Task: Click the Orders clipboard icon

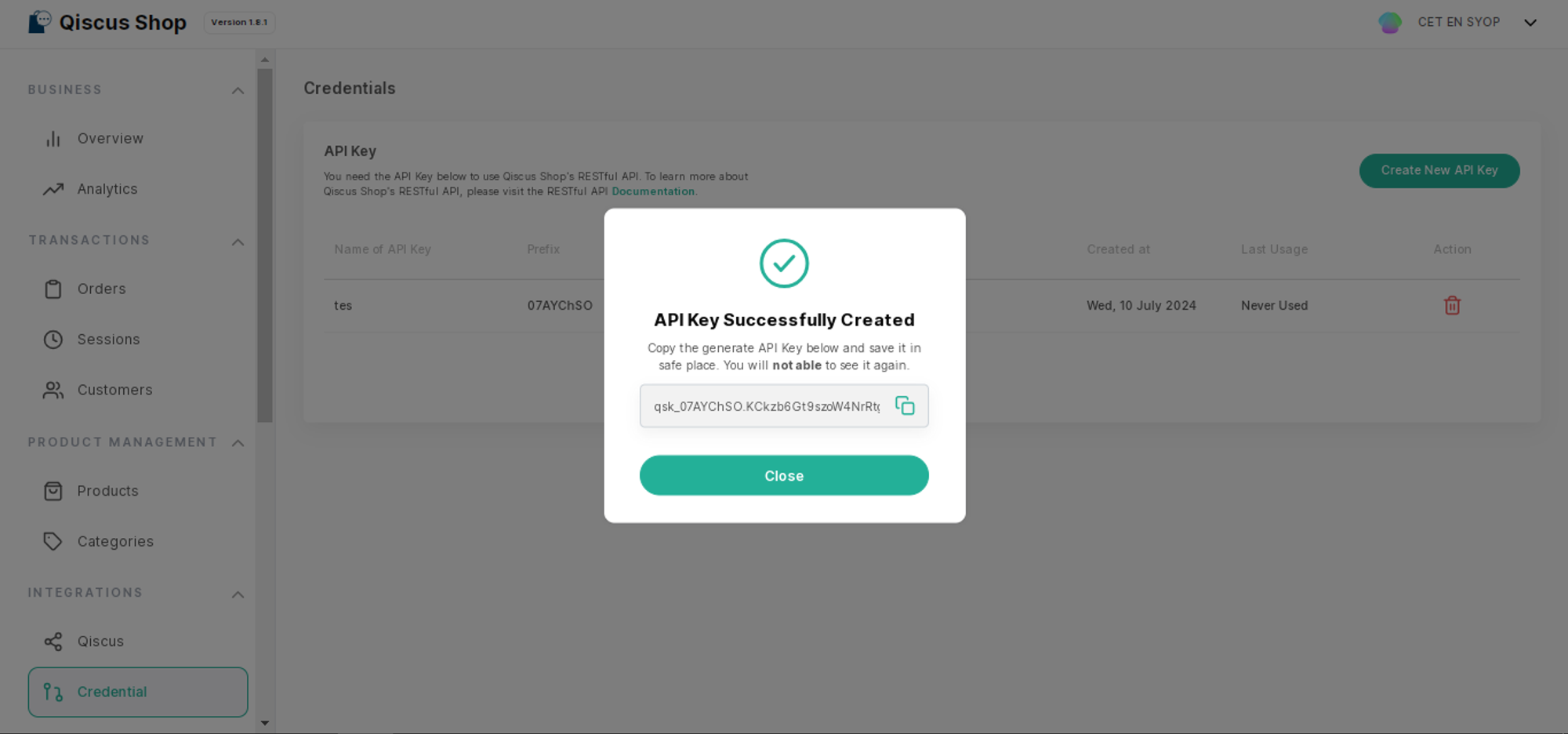Action: [53, 289]
